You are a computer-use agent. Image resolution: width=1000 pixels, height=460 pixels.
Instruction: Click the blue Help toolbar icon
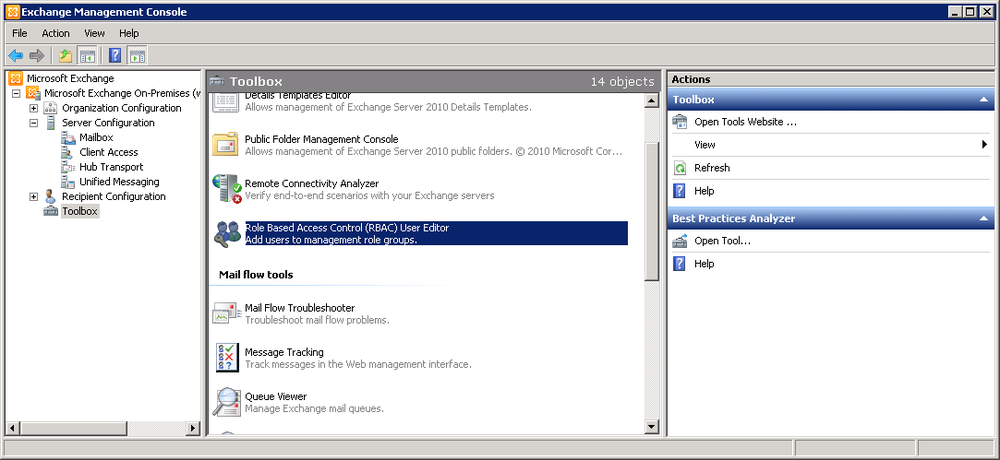point(115,56)
